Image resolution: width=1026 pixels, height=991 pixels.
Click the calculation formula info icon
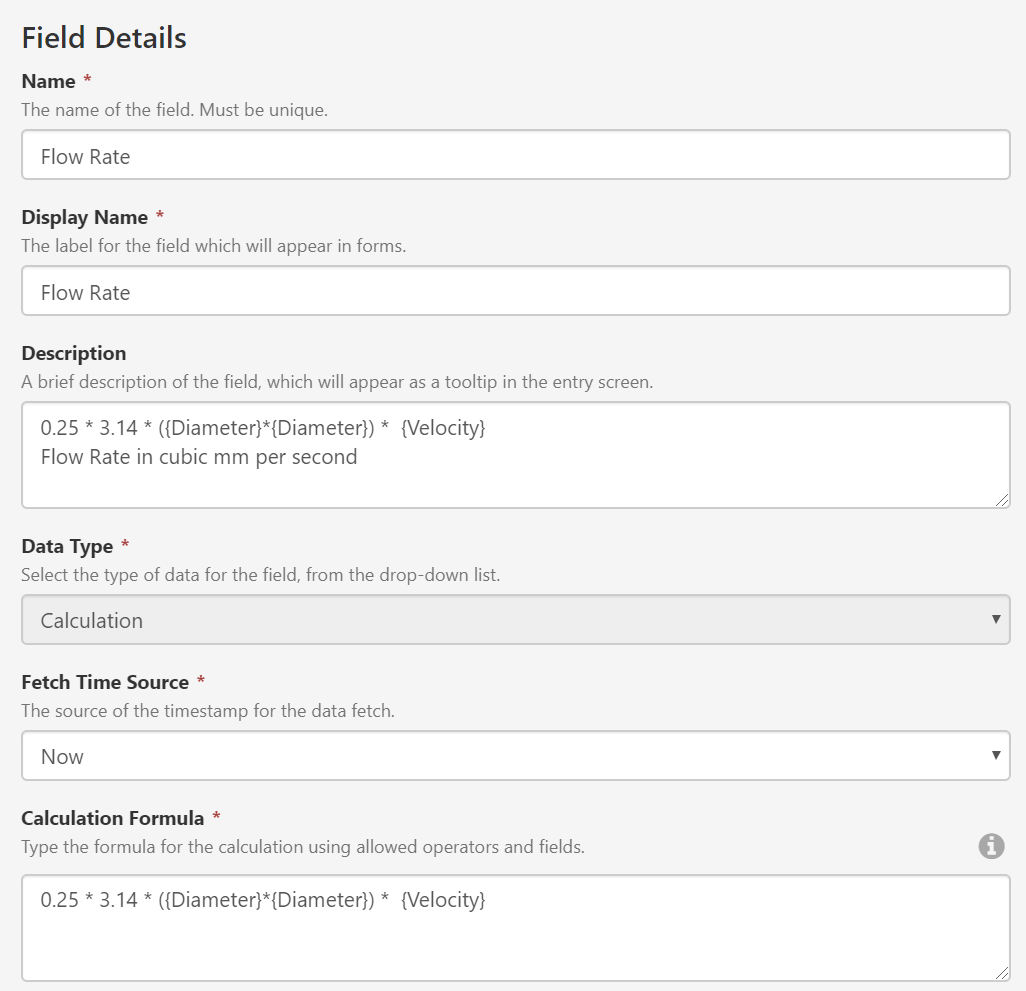point(991,847)
